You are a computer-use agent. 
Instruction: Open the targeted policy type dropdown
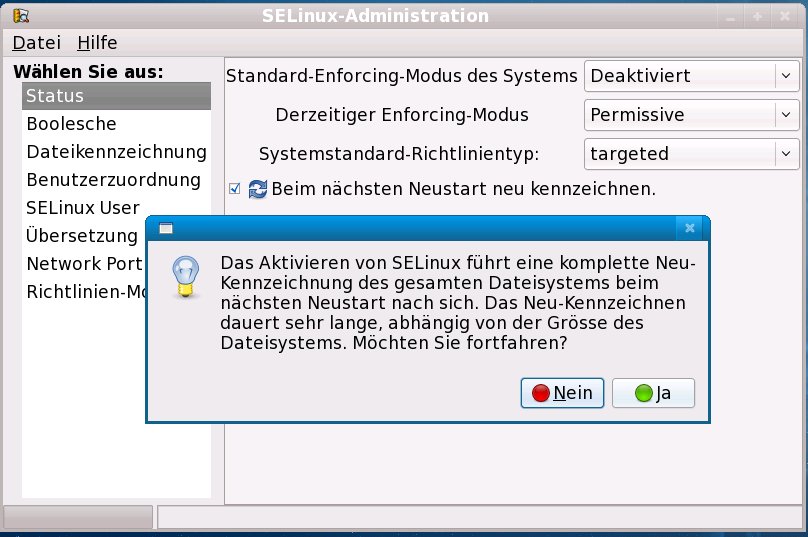tap(691, 153)
